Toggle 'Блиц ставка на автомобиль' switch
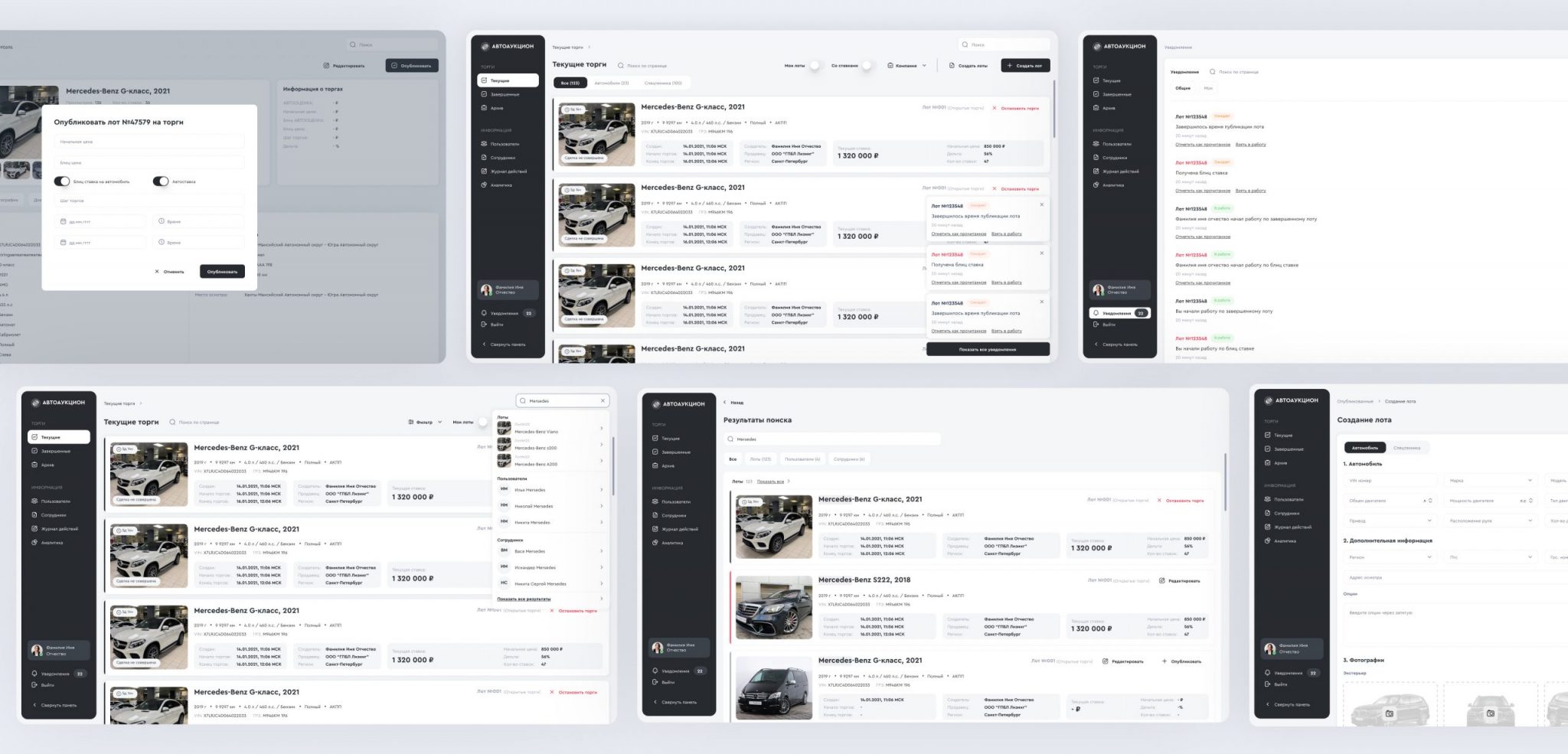 pos(61,181)
